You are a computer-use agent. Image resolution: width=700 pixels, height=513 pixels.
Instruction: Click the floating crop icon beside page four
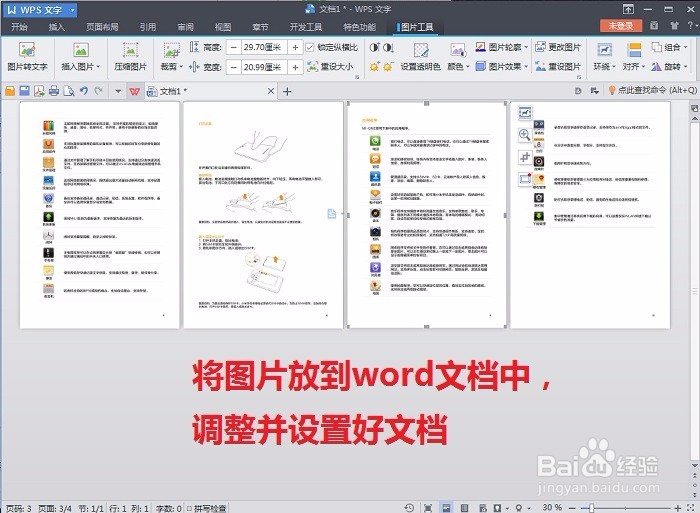coord(525,157)
